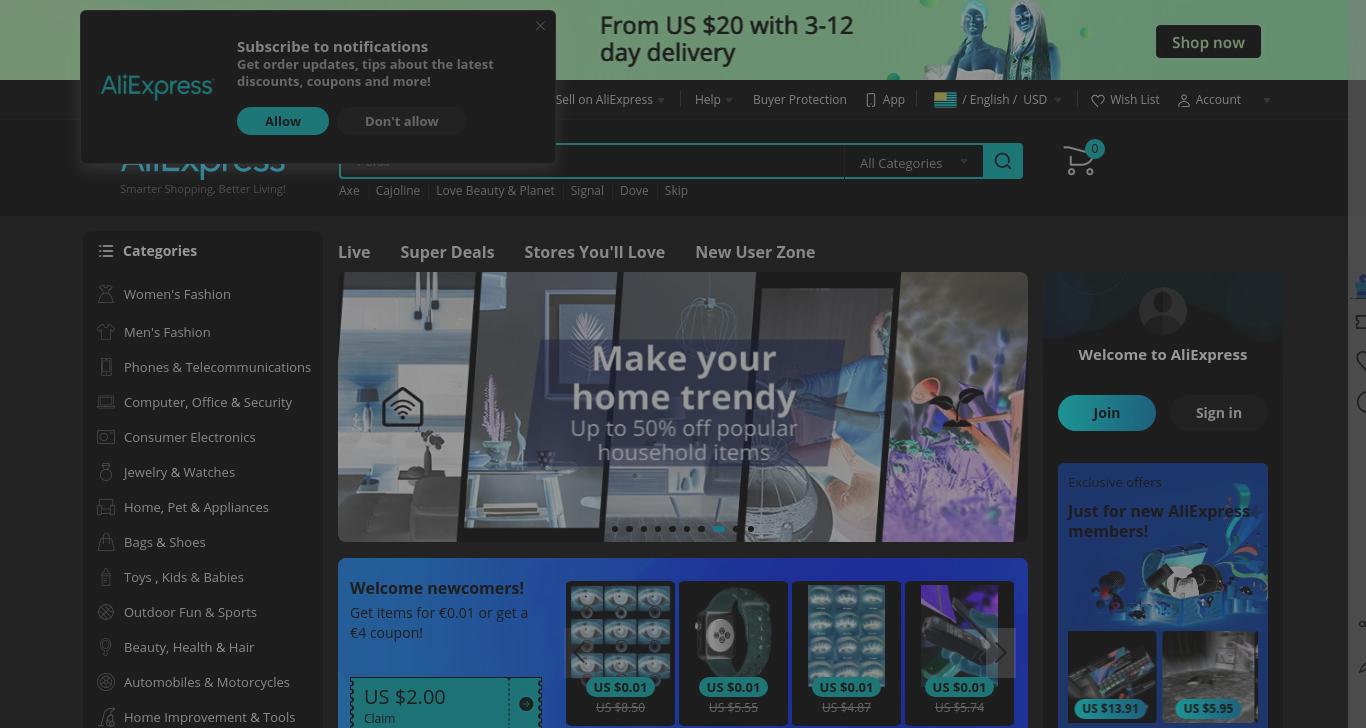Select the Cajoline search suggestion
The image size is (1366, 728).
398,190
